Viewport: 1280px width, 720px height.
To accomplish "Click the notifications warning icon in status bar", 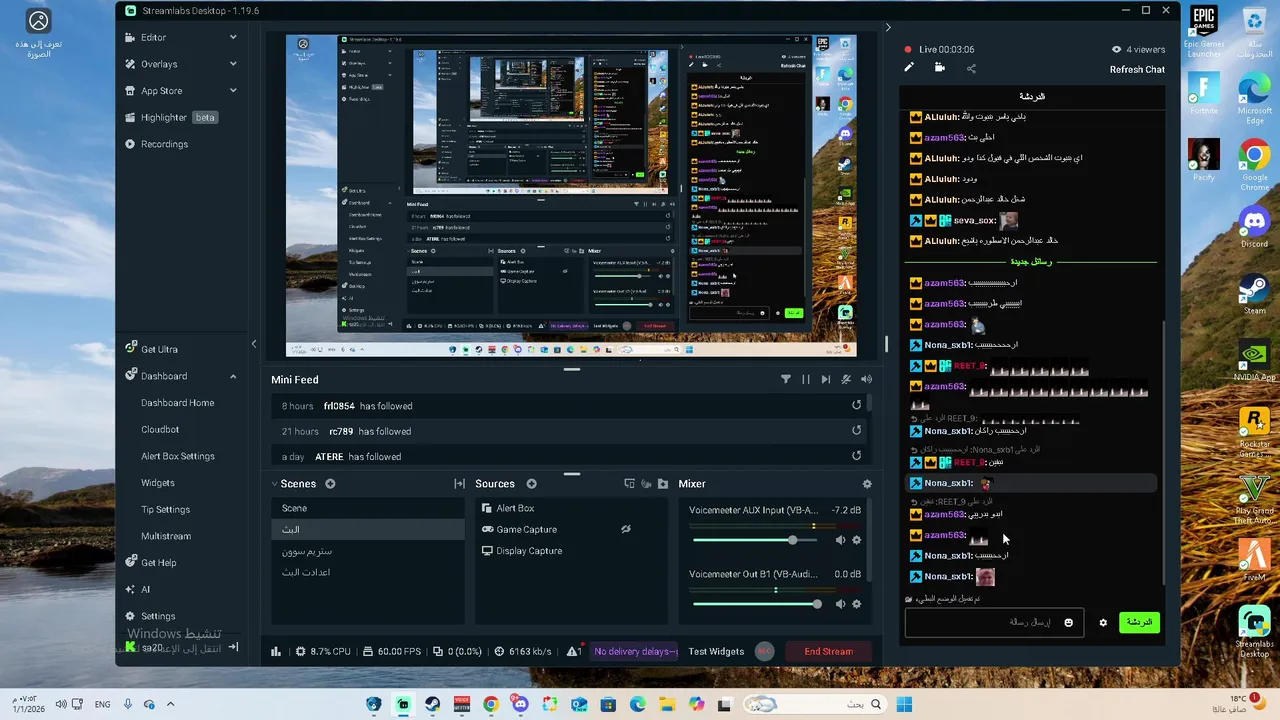I will click(x=574, y=651).
